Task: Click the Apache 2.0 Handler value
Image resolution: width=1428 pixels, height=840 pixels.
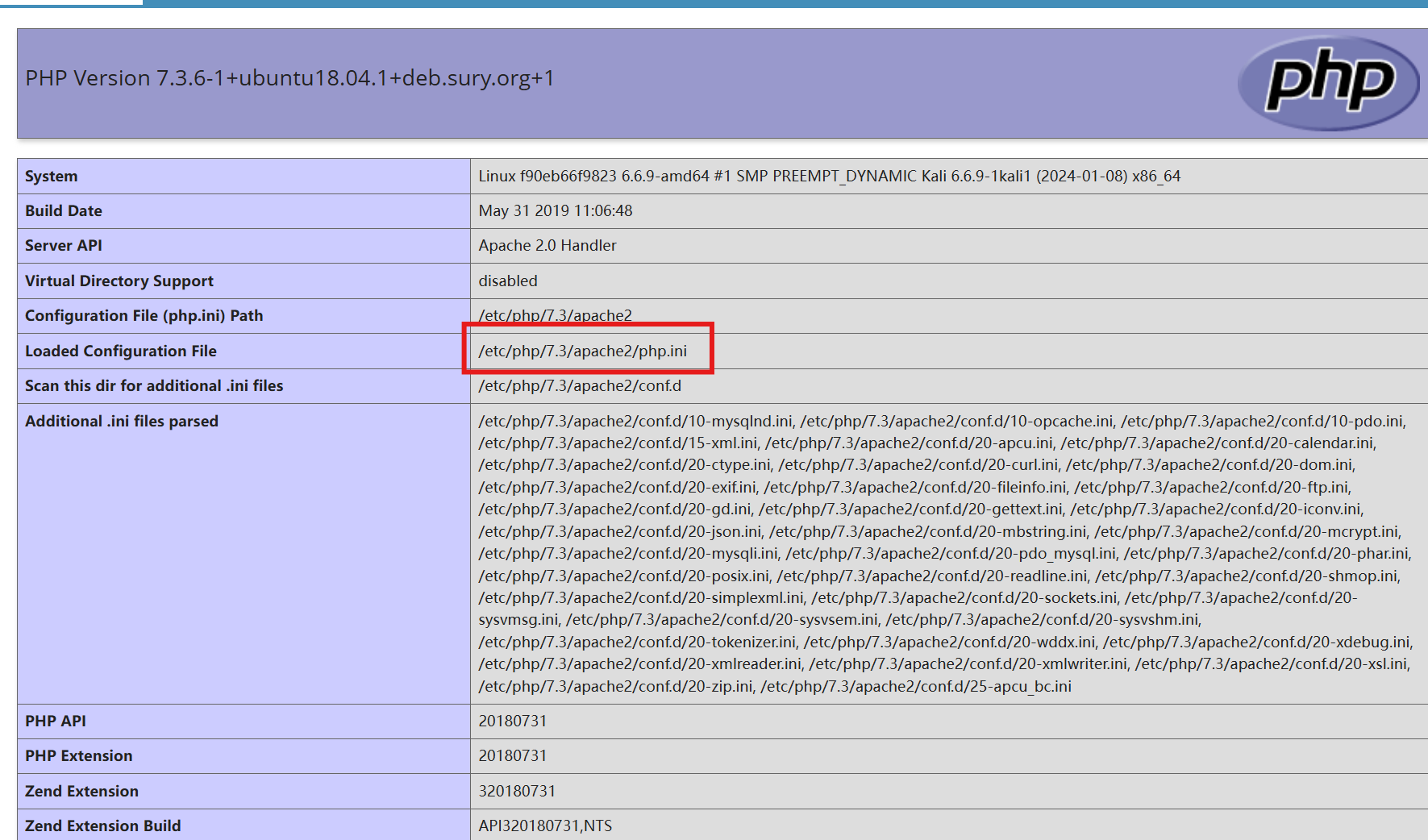Action: coord(547,245)
